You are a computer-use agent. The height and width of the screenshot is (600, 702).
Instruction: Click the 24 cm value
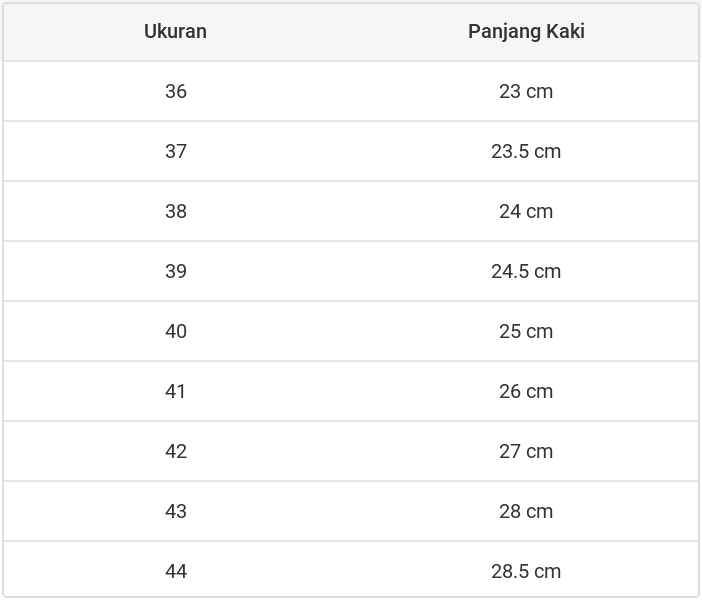tap(526, 211)
